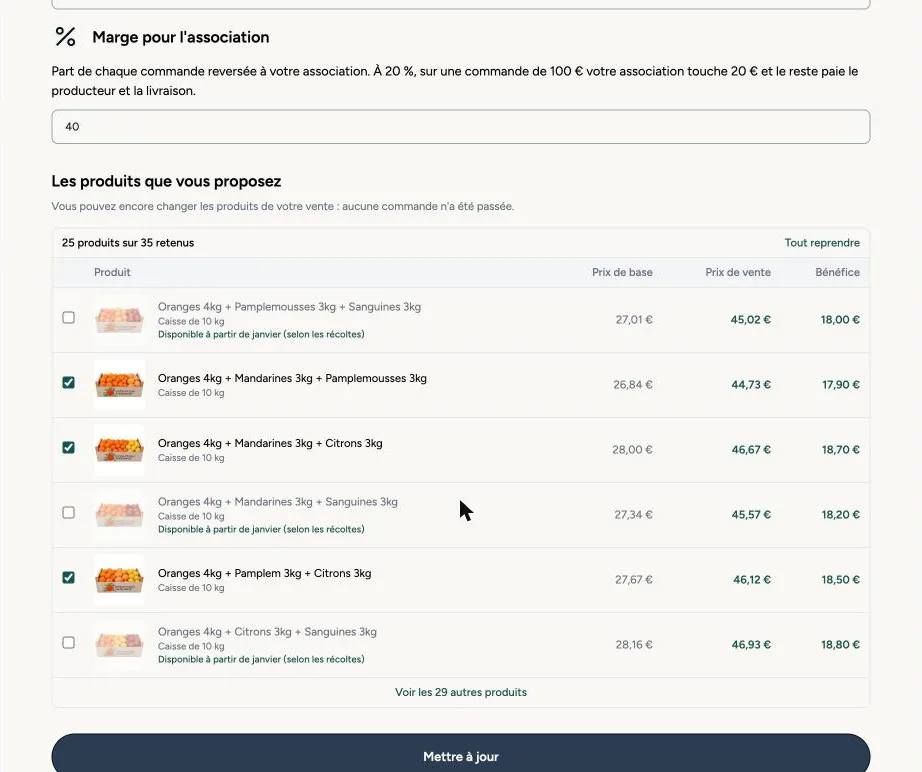Select the product name Oranges 4kg + Pamplem 3kg + Citrons 3kg
This screenshot has height=772, width=922.
click(x=265, y=573)
